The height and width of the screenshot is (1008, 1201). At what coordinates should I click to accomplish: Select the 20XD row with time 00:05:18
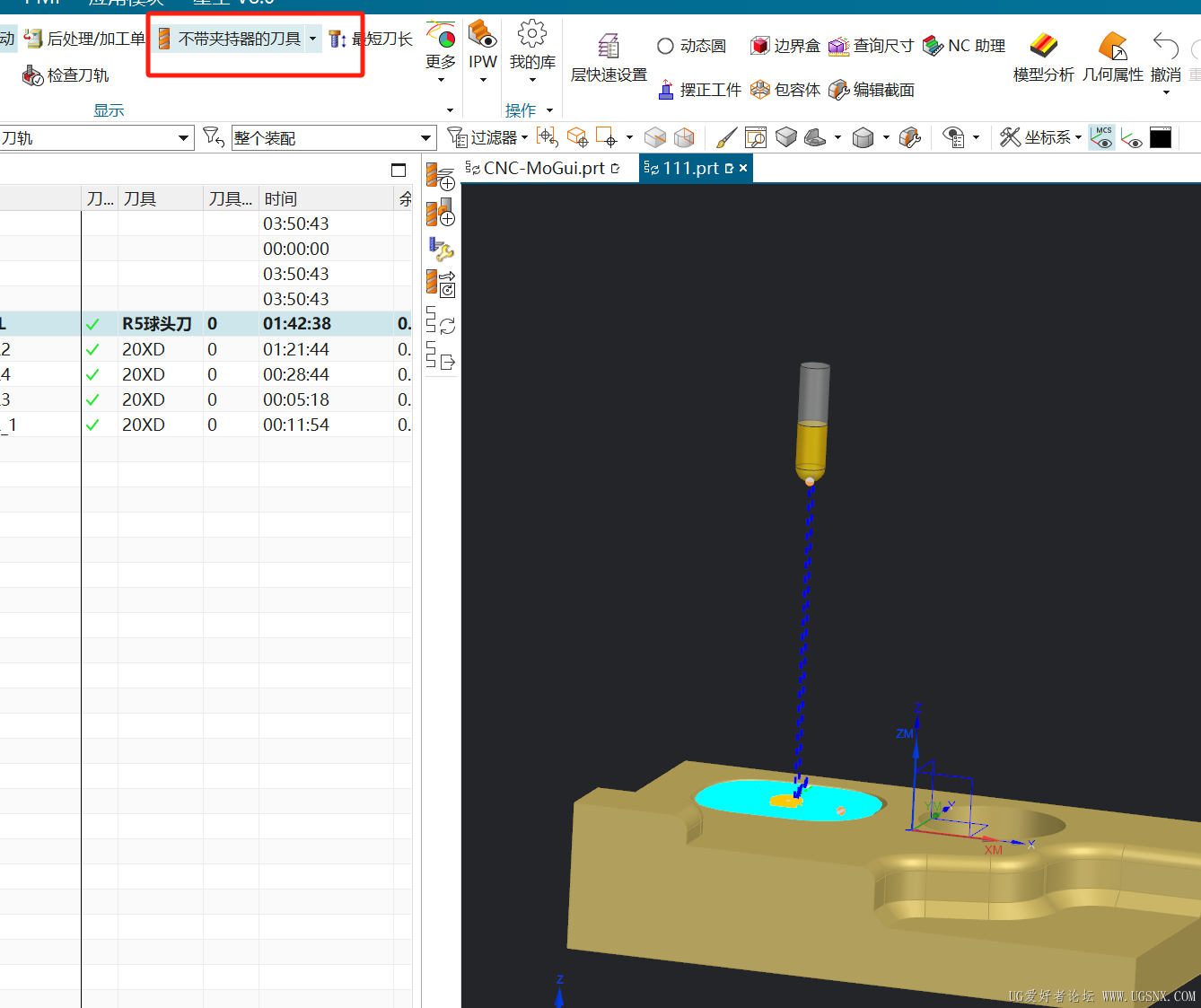pos(206,399)
